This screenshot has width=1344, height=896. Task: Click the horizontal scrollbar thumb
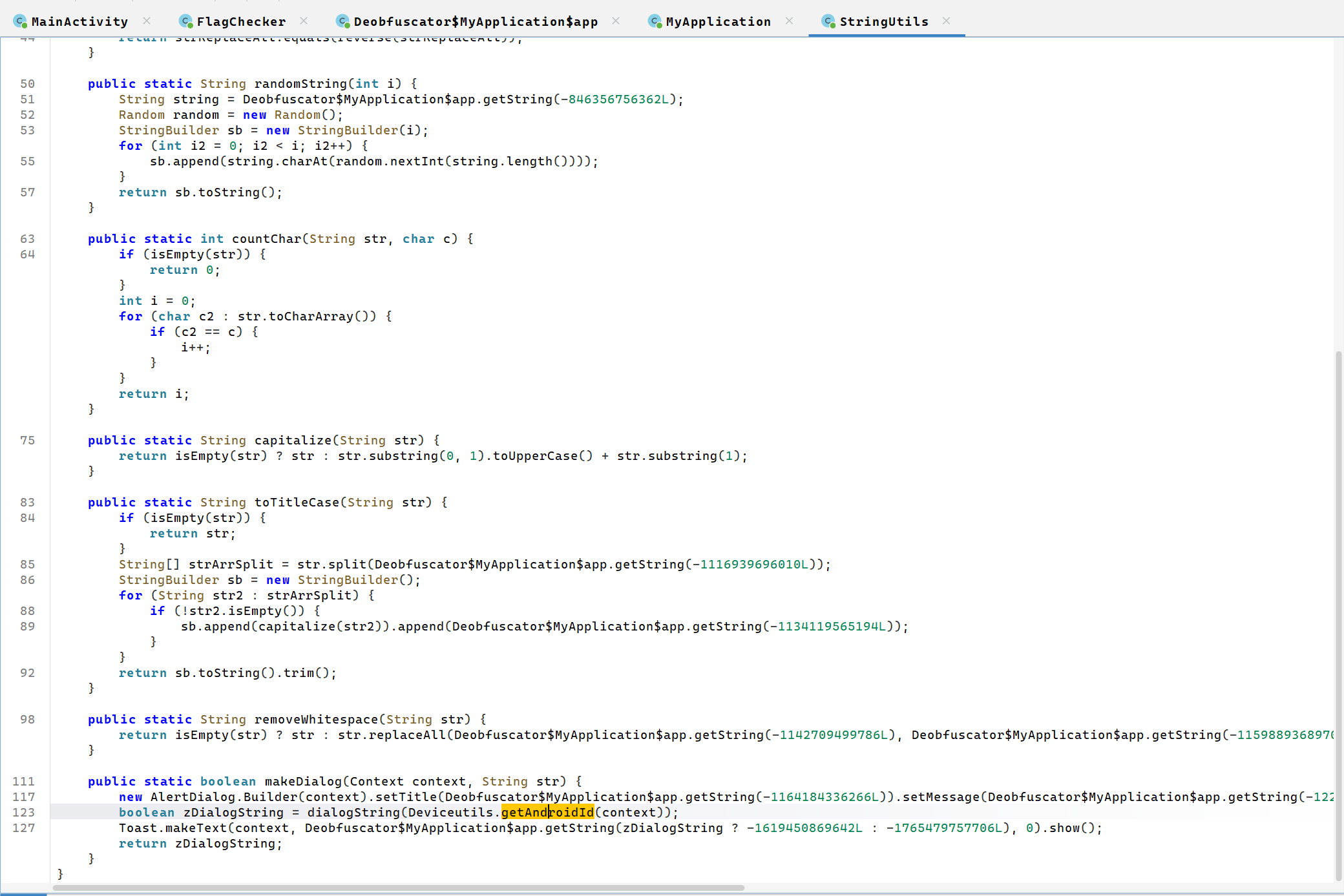(x=398, y=888)
